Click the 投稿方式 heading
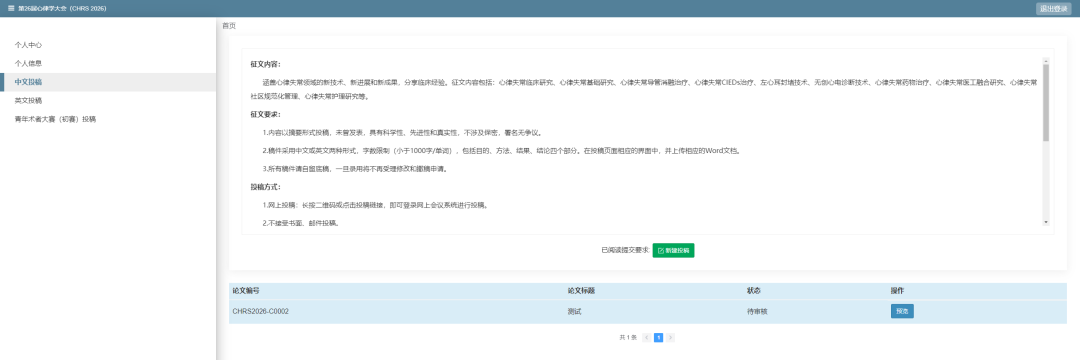The image size is (1080, 360). click(x=265, y=187)
